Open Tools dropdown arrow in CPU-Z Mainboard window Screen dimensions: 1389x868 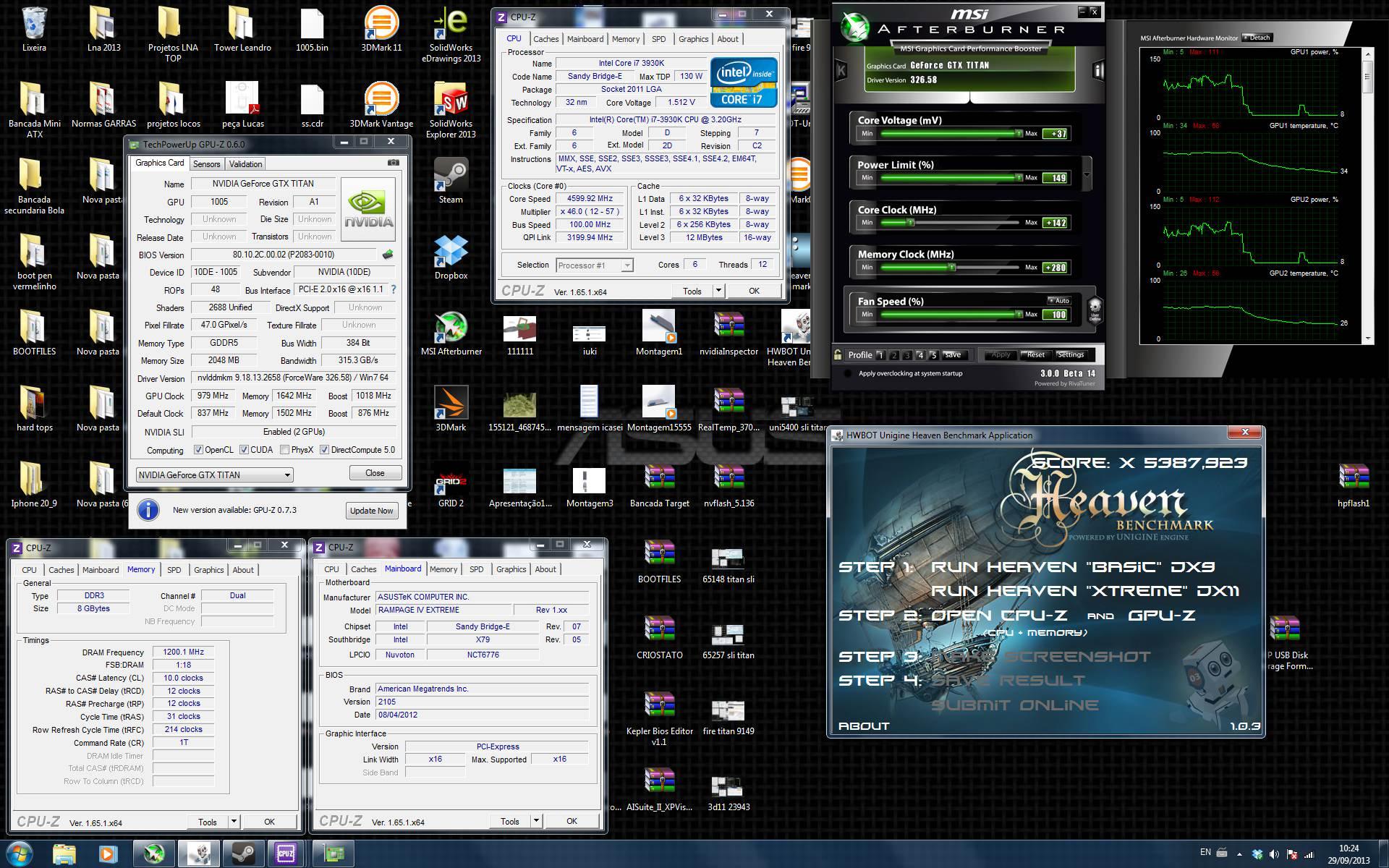click(x=536, y=821)
